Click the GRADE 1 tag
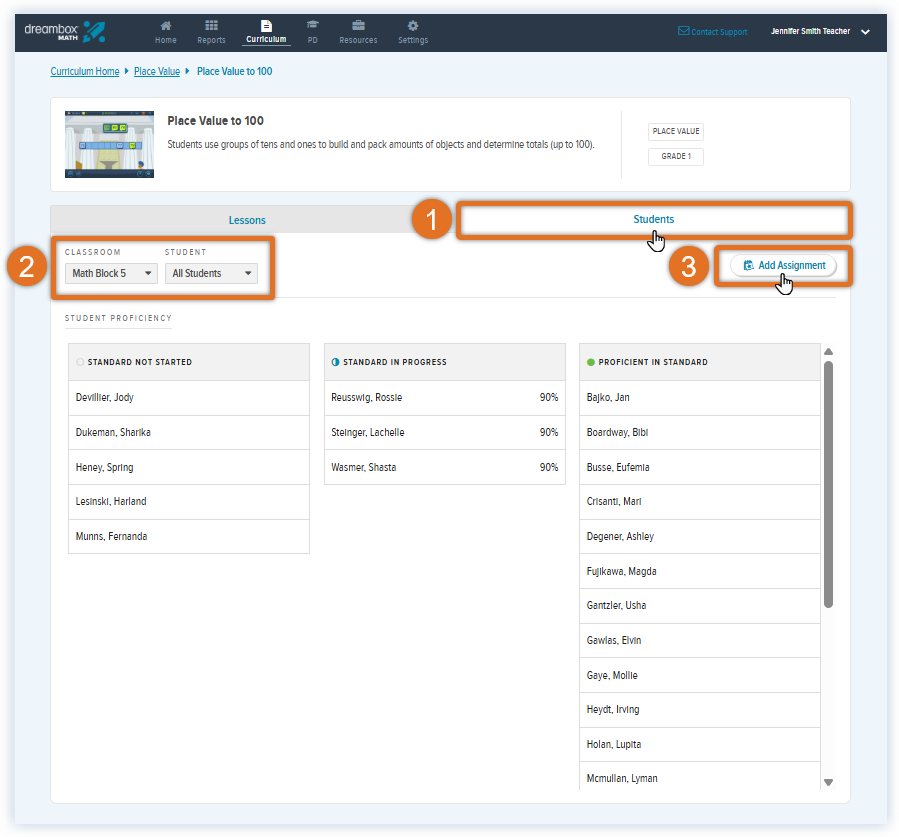Viewport: 899px width, 837px height. point(676,157)
